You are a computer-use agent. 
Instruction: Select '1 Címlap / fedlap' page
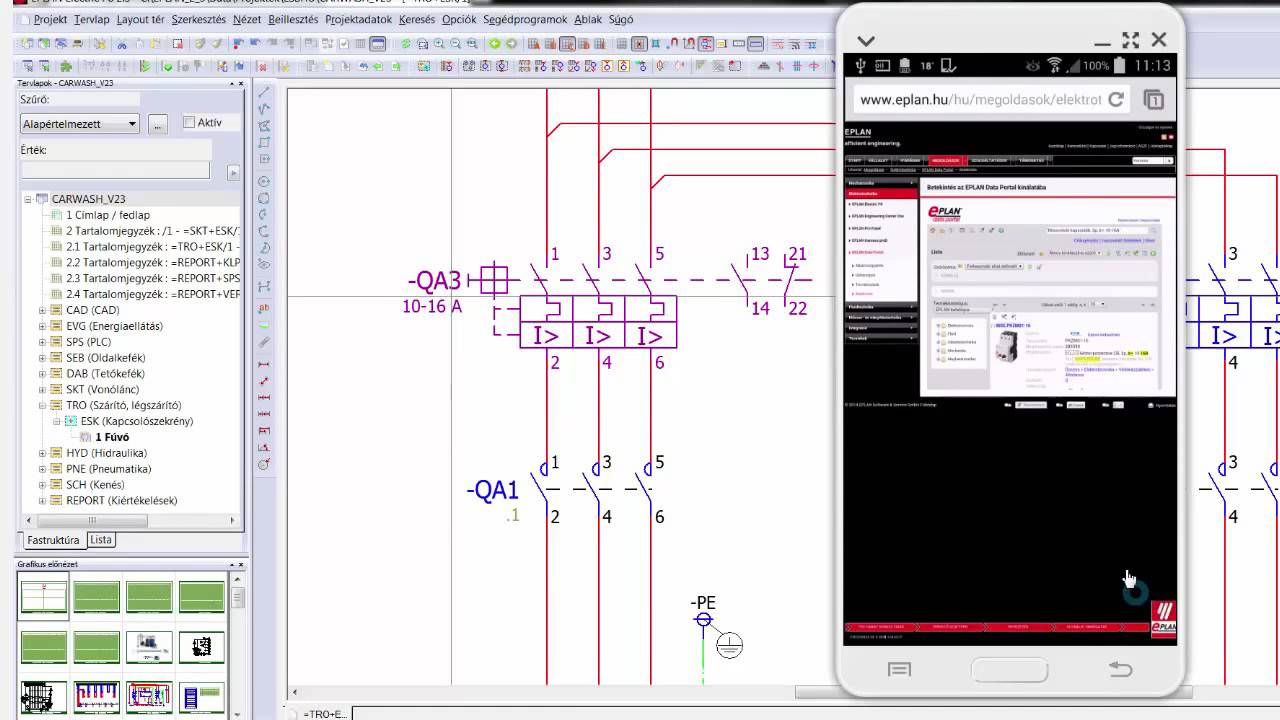click(107, 215)
